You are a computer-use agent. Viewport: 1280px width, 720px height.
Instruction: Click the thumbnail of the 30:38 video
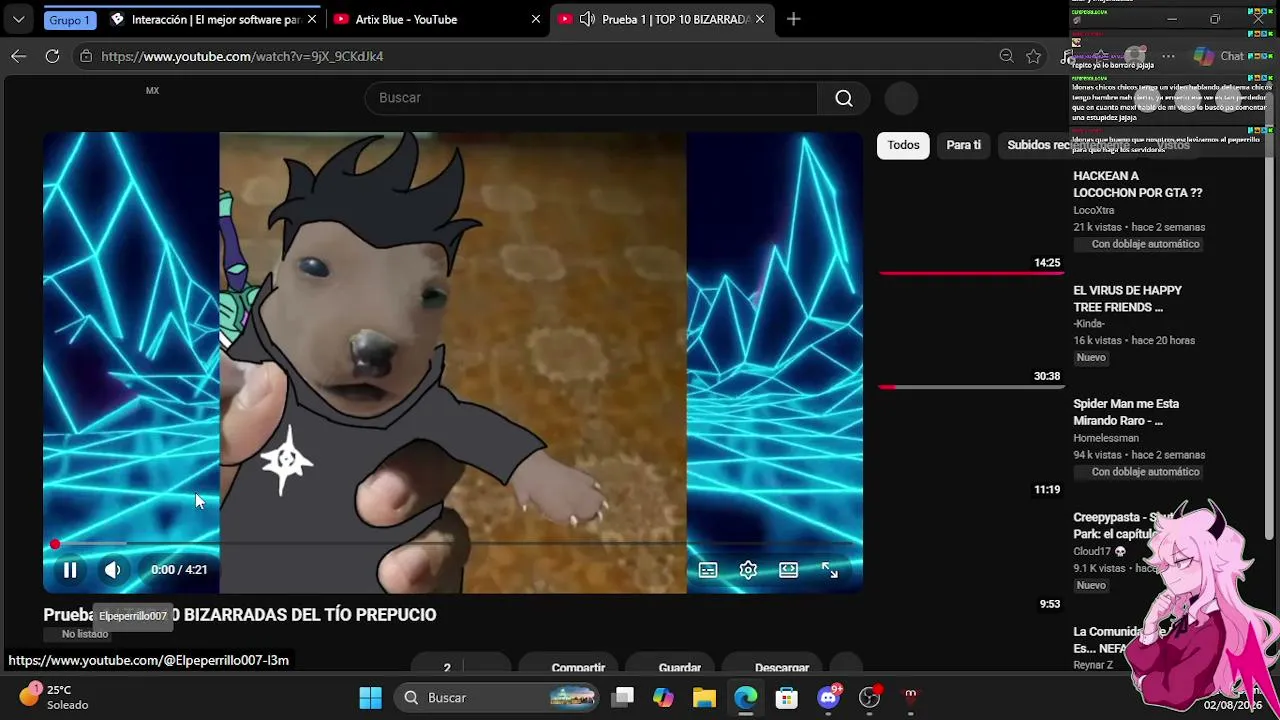click(x=971, y=334)
